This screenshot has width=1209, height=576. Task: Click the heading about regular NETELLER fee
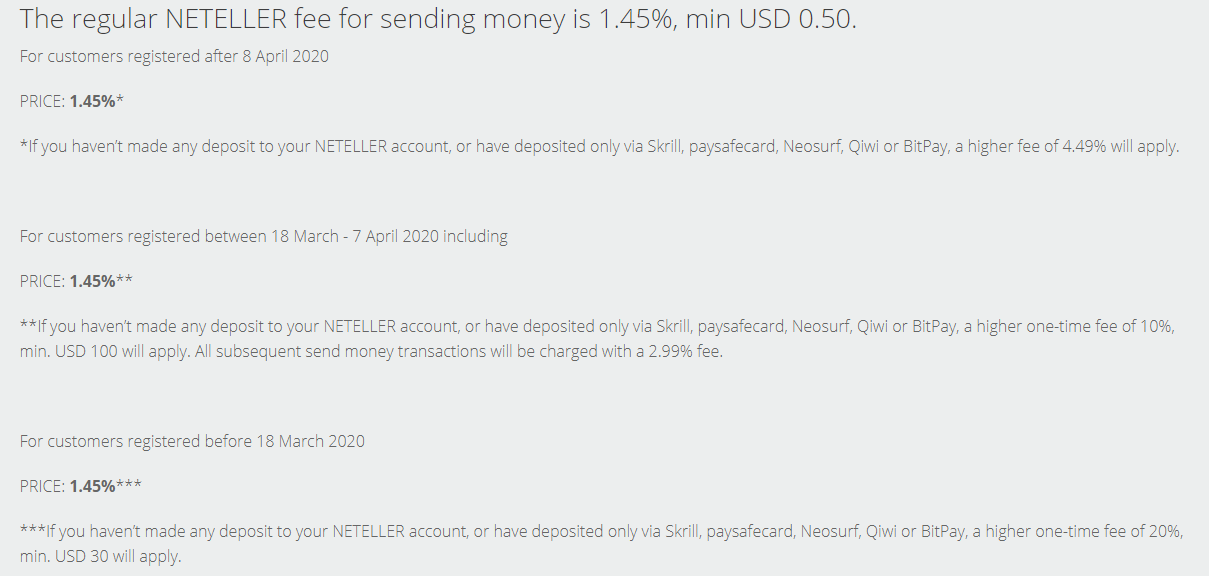click(438, 20)
